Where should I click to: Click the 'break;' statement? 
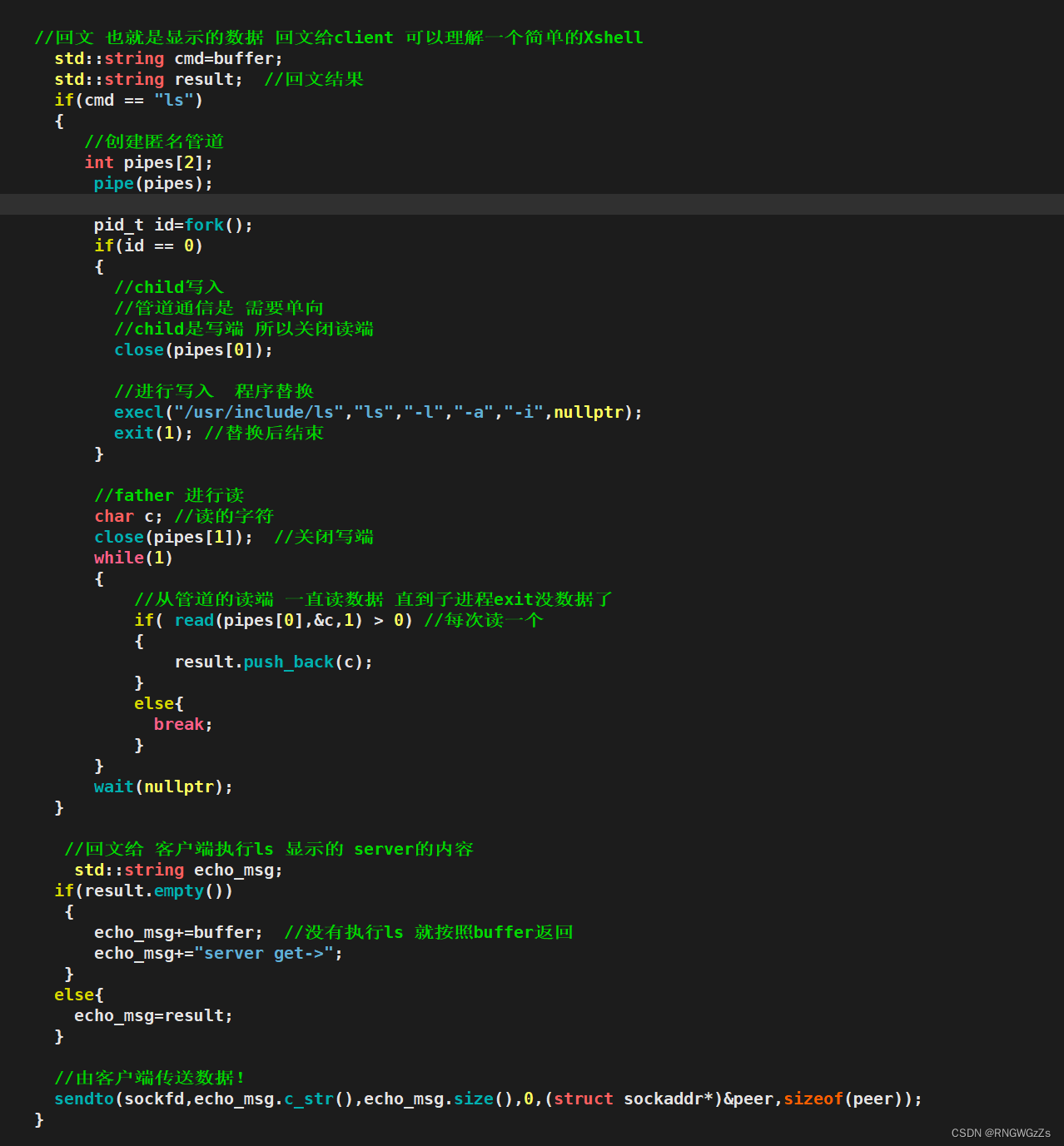(183, 724)
